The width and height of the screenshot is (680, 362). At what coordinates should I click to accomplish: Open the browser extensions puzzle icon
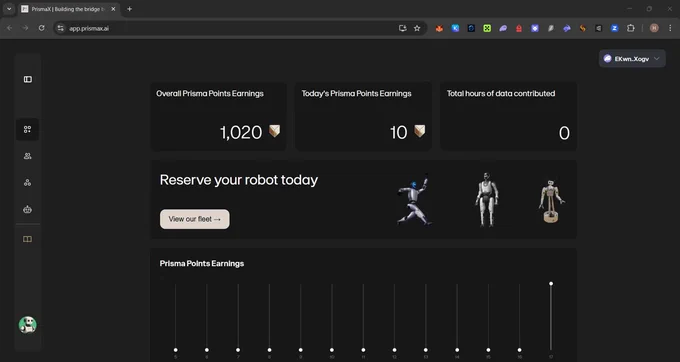[631, 28]
